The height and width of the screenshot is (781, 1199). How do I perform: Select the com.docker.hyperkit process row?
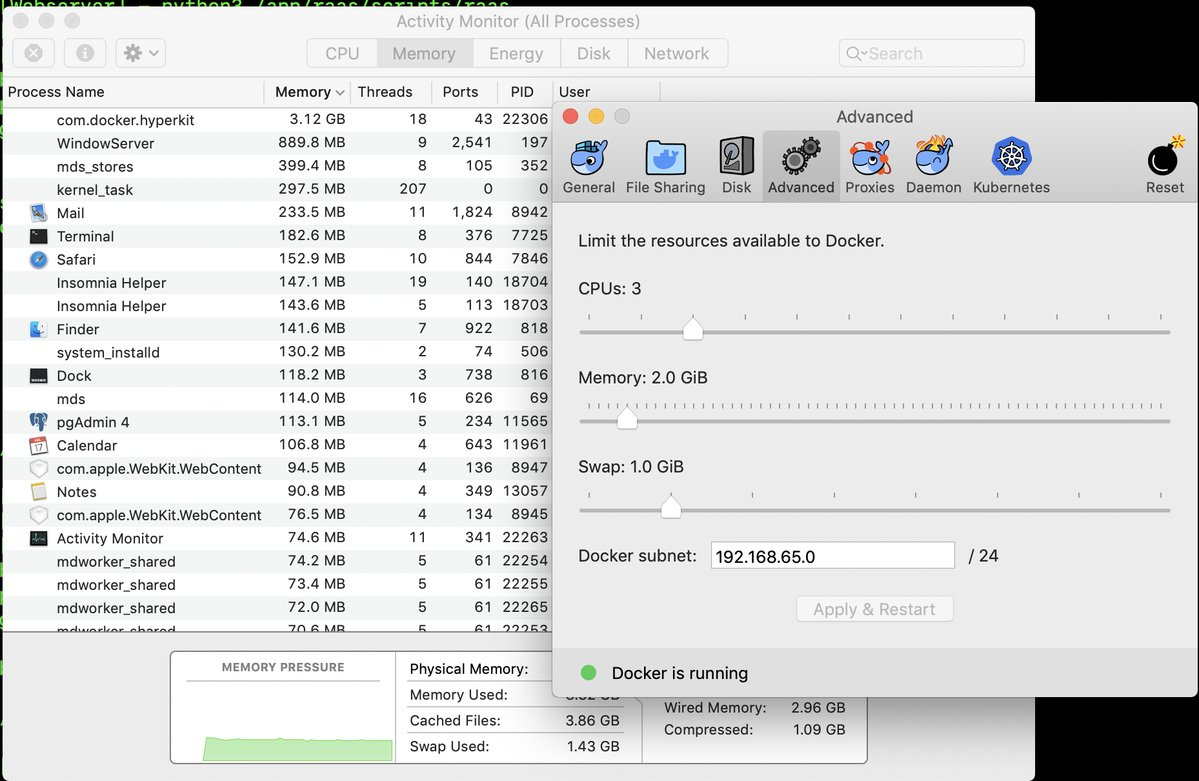click(x=277, y=120)
